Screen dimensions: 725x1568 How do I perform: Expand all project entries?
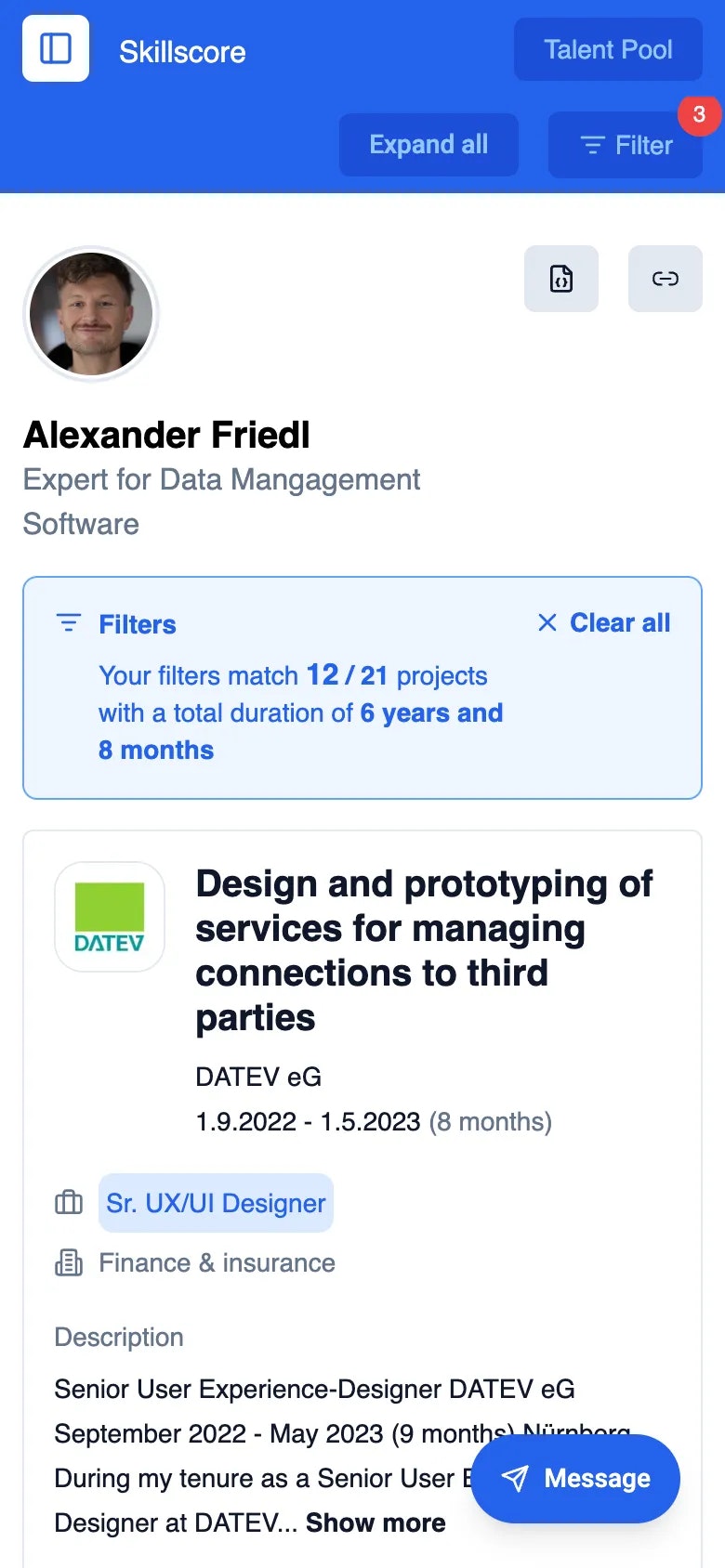pyautogui.click(x=428, y=145)
